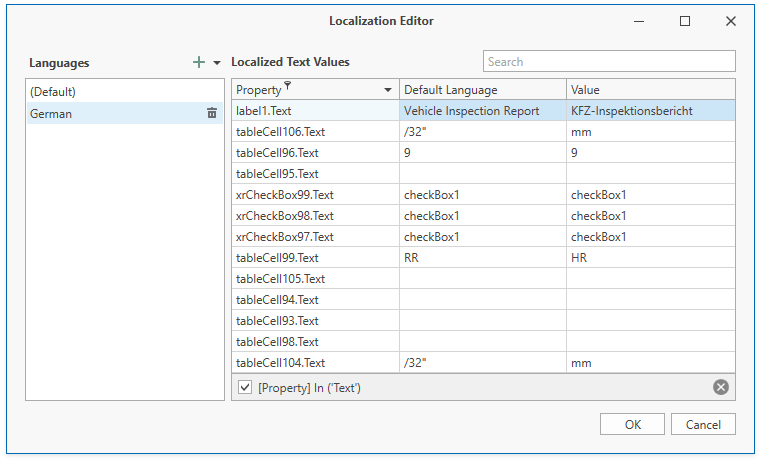The width and height of the screenshot is (761, 462).
Task: Click inside the Search text field
Action: [608, 62]
